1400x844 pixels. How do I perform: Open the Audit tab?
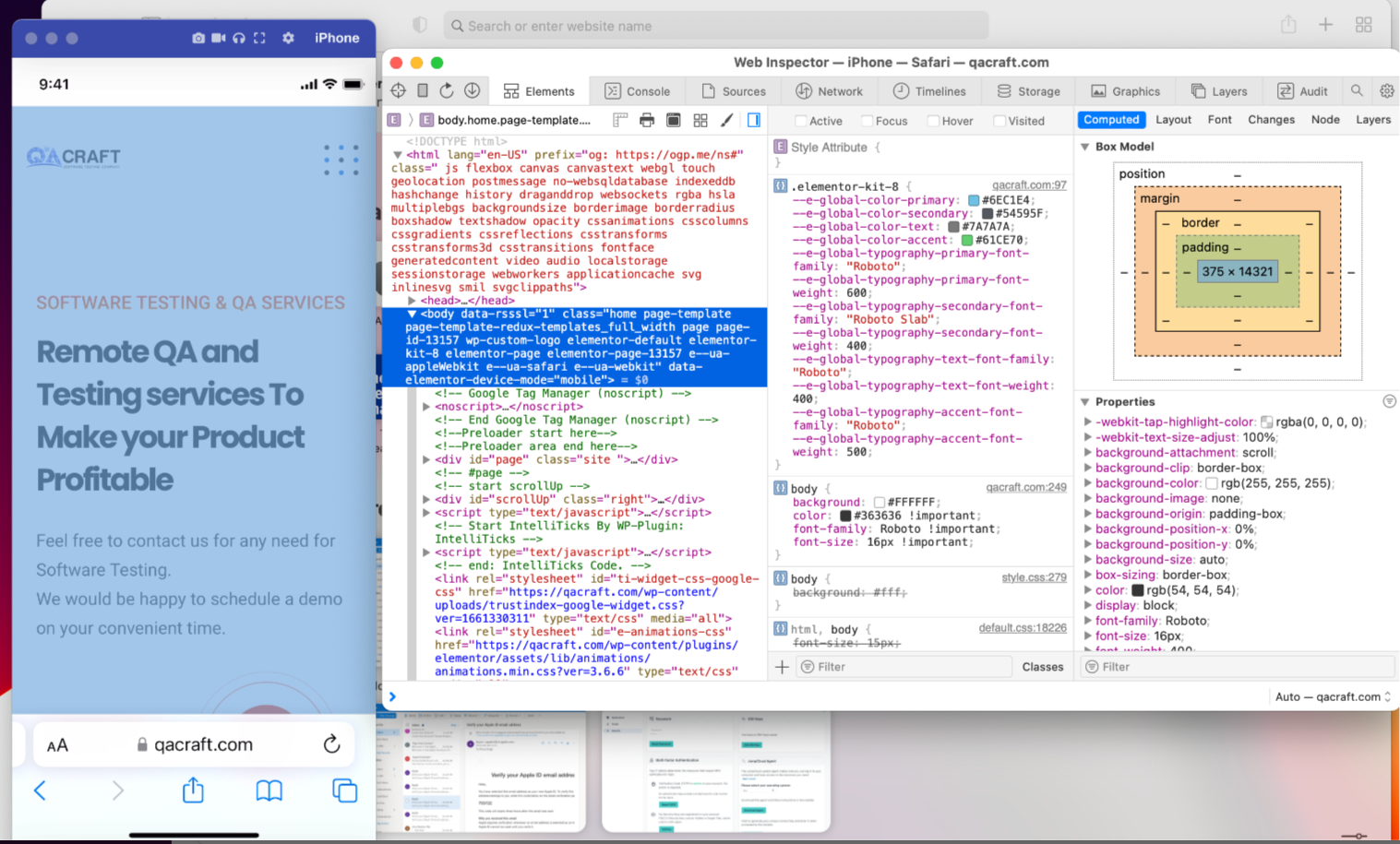[x=1302, y=91]
